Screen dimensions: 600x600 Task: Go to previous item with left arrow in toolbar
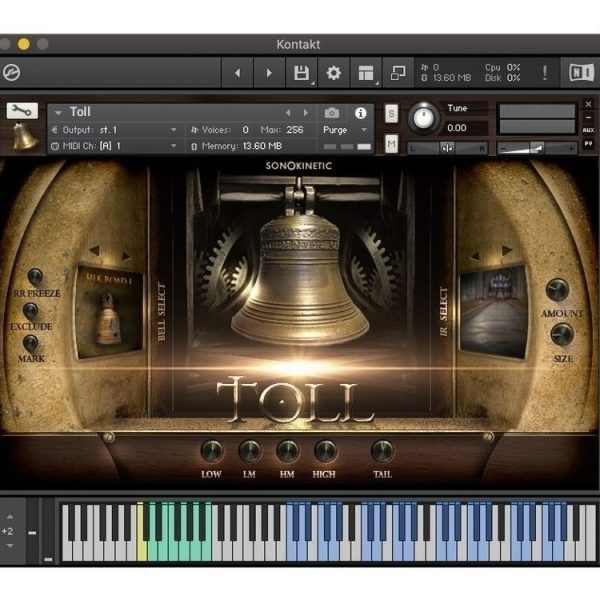click(x=237, y=73)
